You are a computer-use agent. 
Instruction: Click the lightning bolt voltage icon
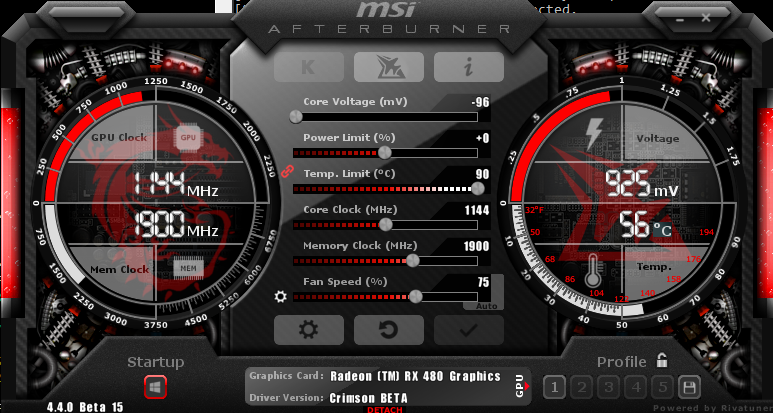593,134
